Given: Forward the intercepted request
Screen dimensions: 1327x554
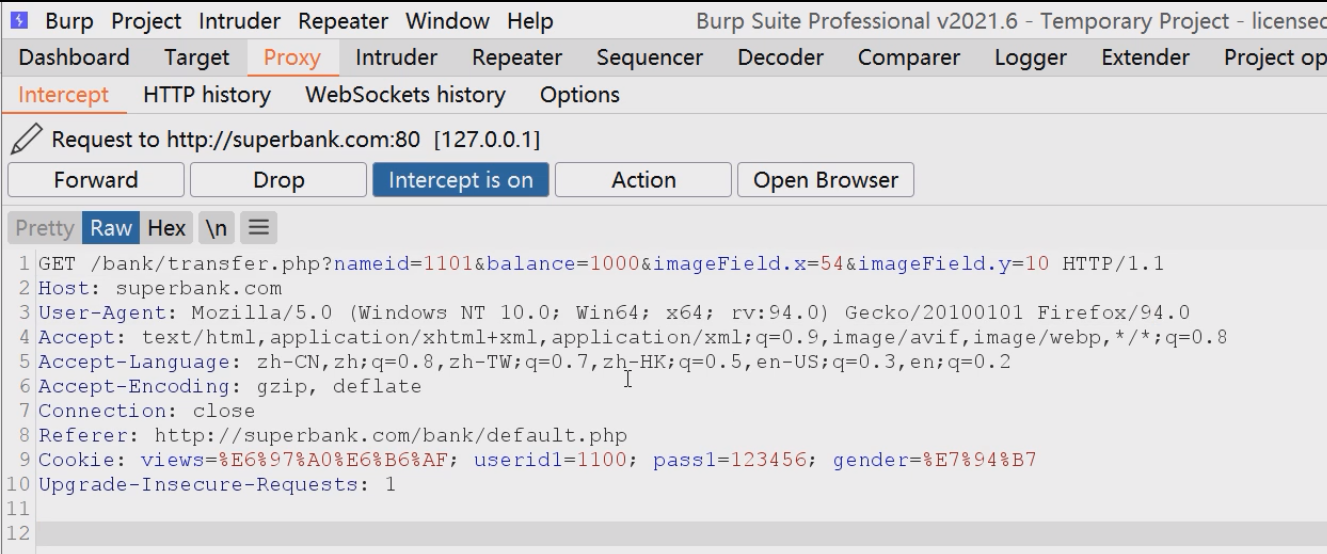Looking at the screenshot, I should (x=96, y=180).
